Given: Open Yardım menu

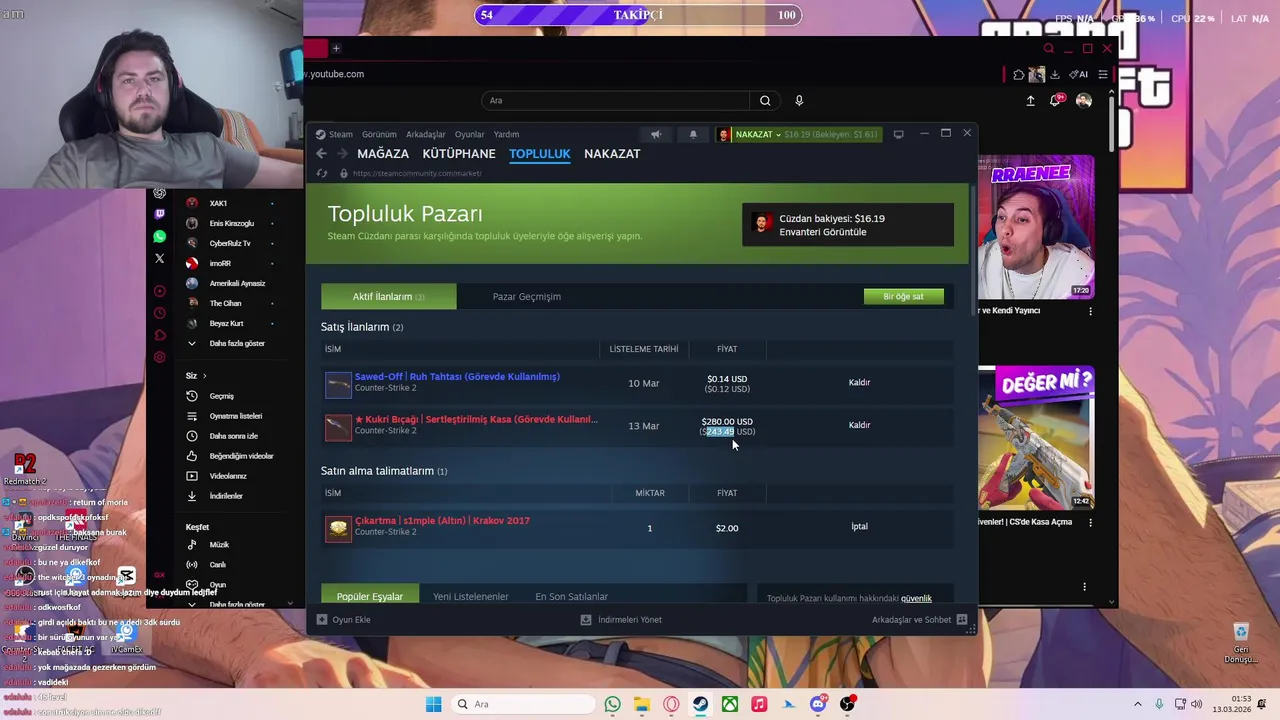Looking at the screenshot, I should [x=506, y=134].
